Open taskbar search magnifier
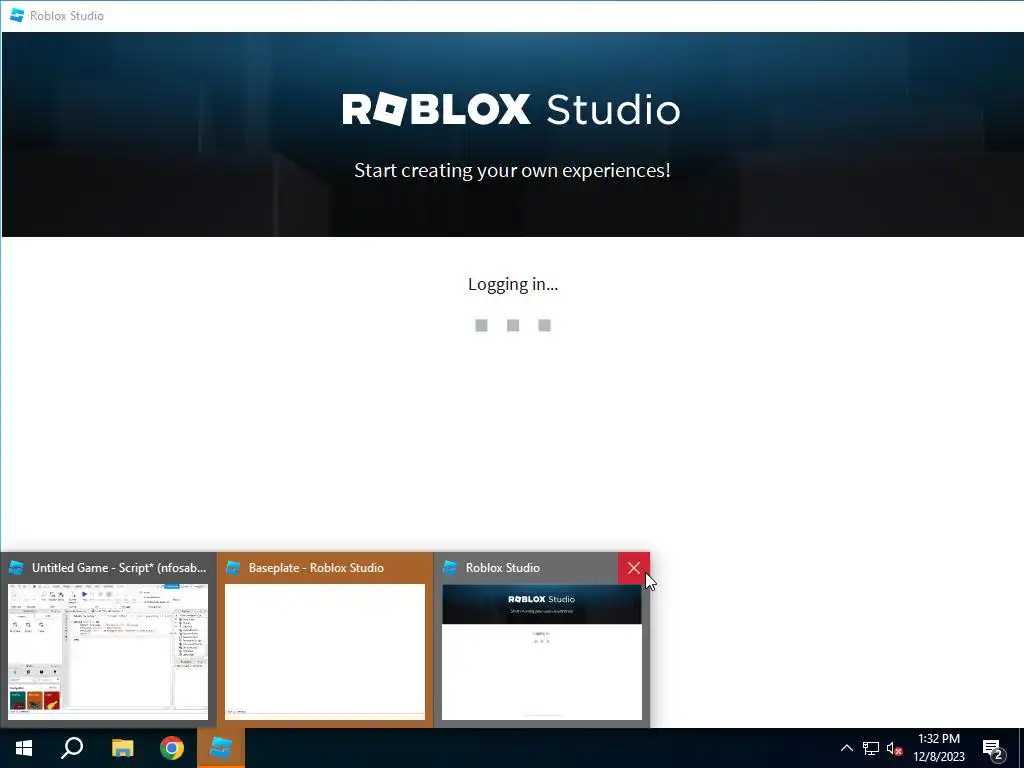 (72, 748)
